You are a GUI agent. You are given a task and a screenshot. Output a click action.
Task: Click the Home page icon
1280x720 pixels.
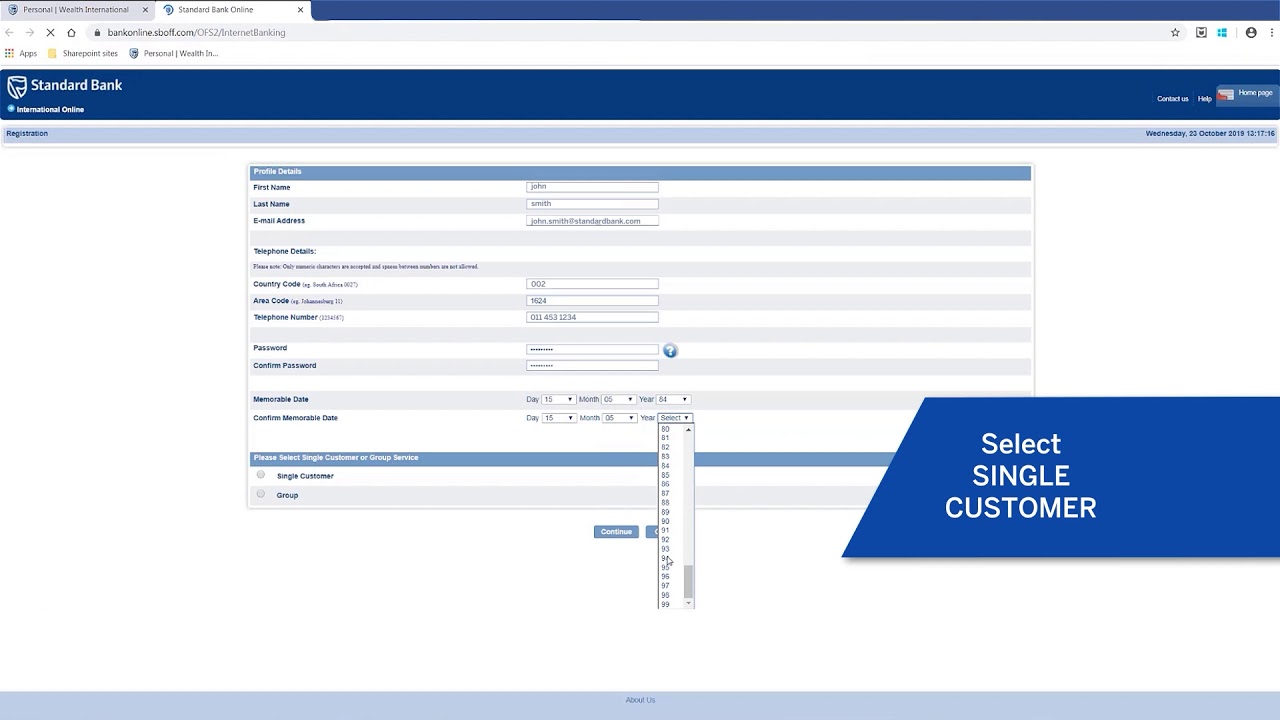1226,95
